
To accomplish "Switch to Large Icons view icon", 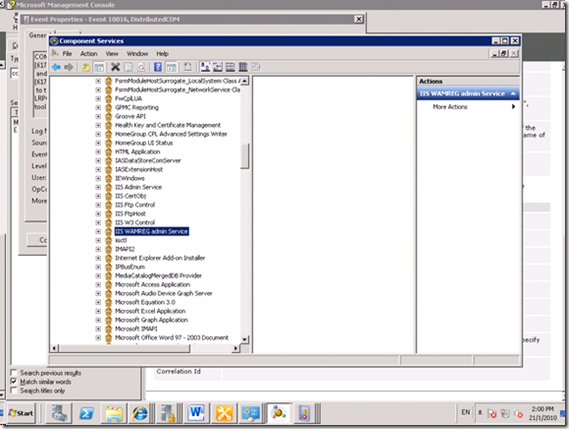I will coord(205,67).
